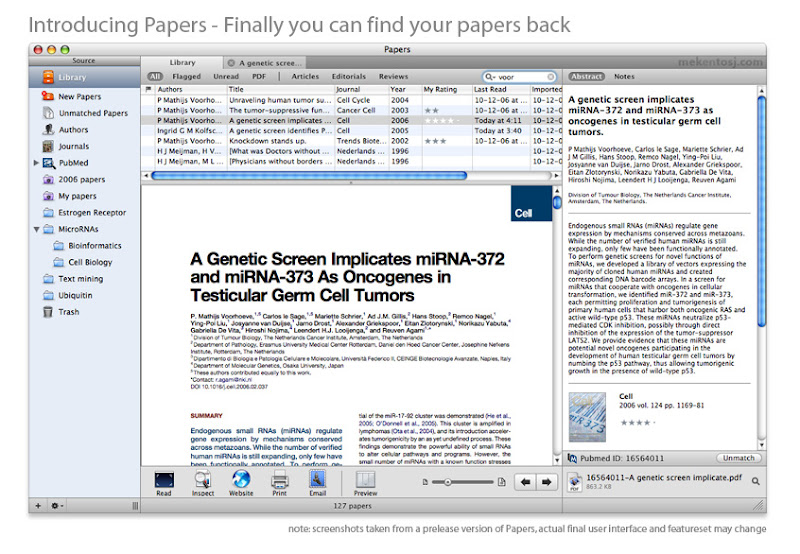Switch to the Library tab
This screenshot has width=800, height=554.
(x=182, y=62)
